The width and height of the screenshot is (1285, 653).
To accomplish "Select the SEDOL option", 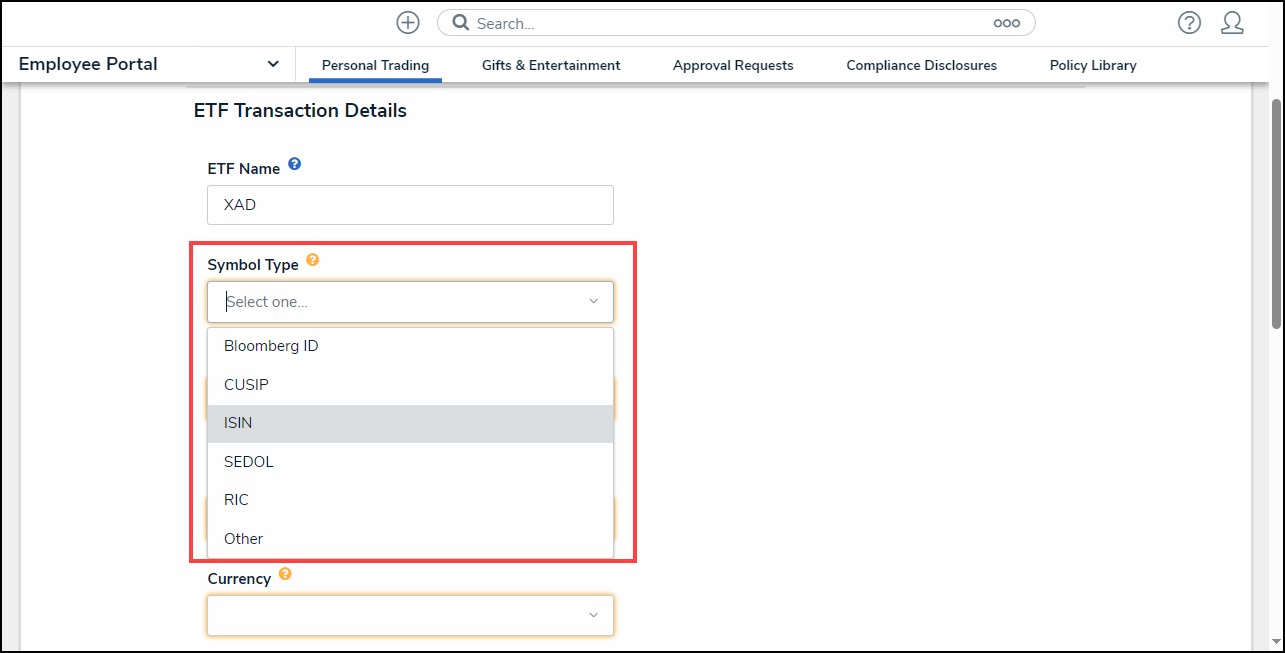I will [249, 462].
